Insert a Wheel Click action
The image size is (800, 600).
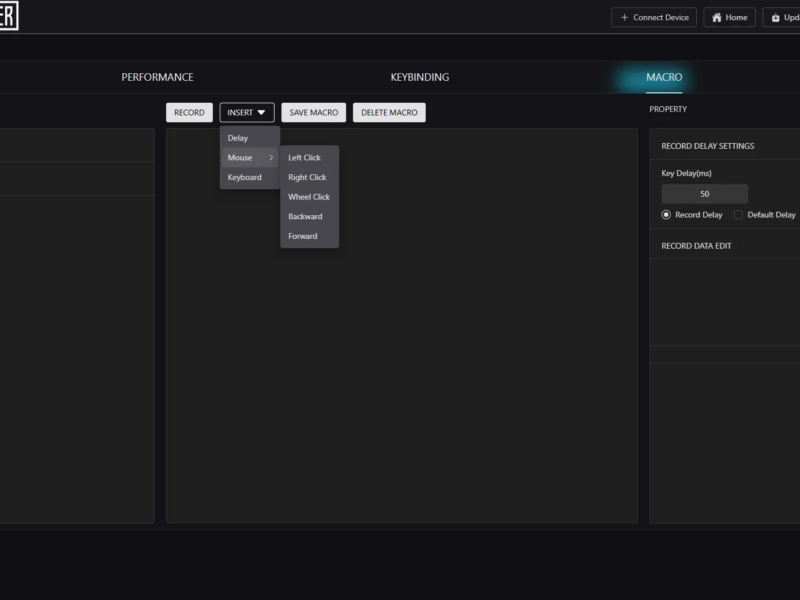click(x=309, y=197)
